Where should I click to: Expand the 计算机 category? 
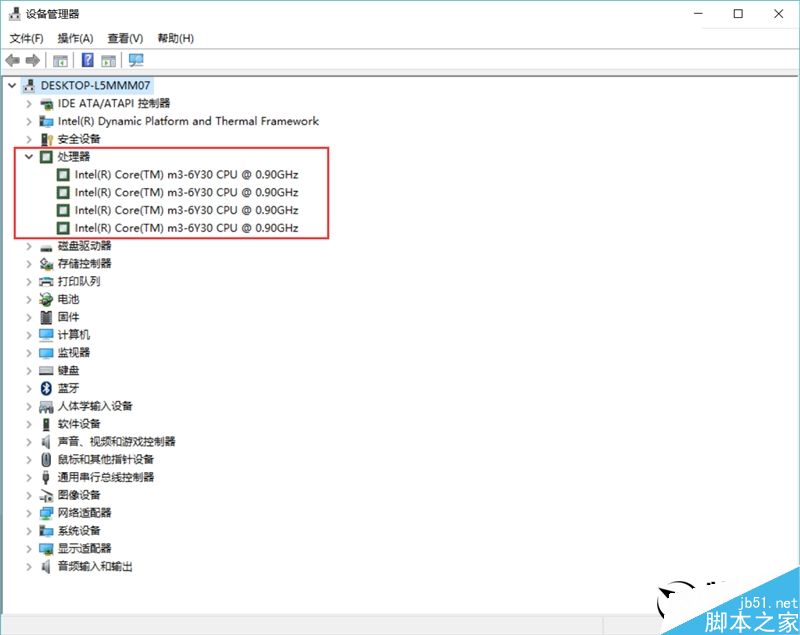29,335
